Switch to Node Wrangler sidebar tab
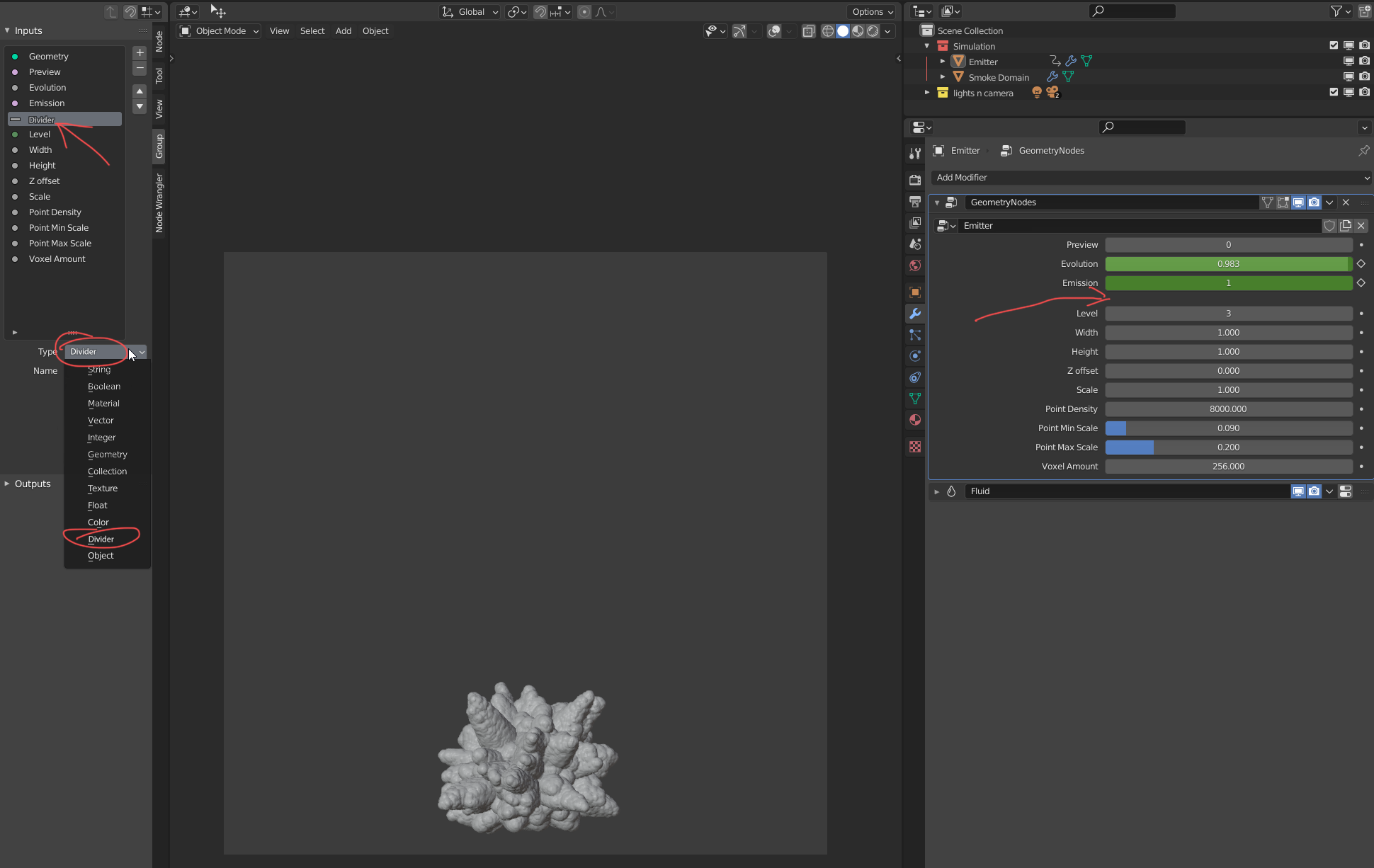Image resolution: width=1374 pixels, height=868 pixels. 159,203
